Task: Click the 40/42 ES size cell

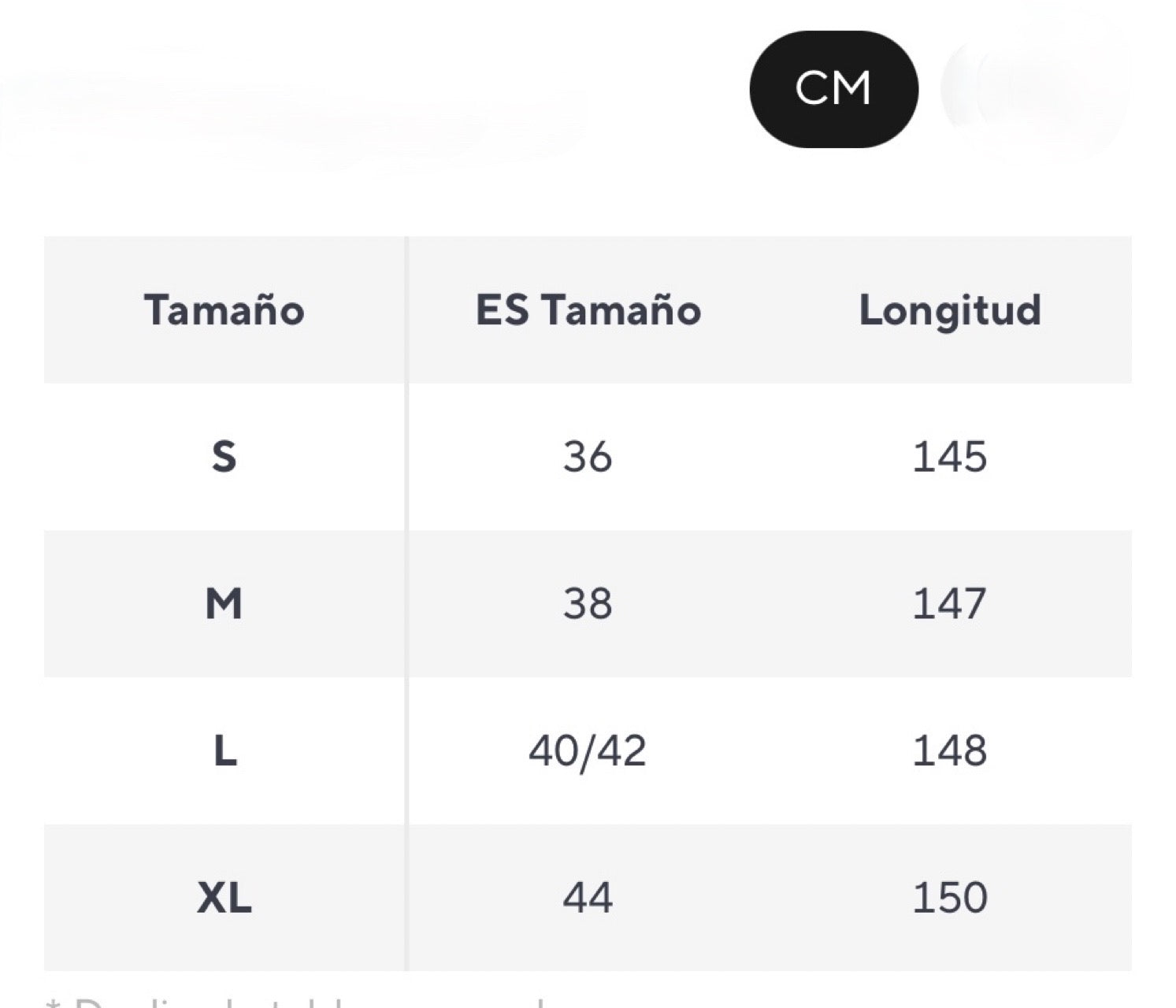Action: [588, 750]
